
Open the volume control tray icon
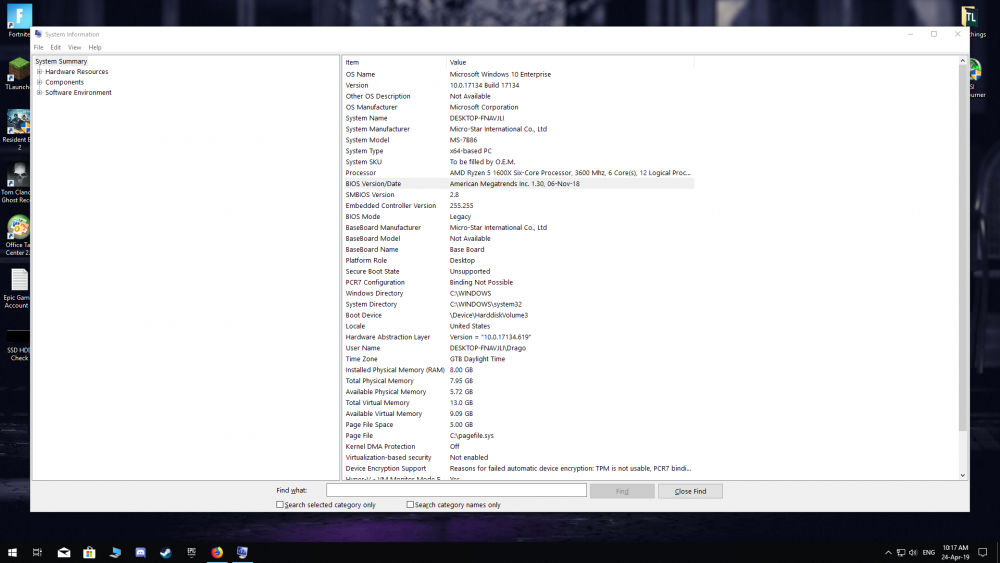[913, 552]
